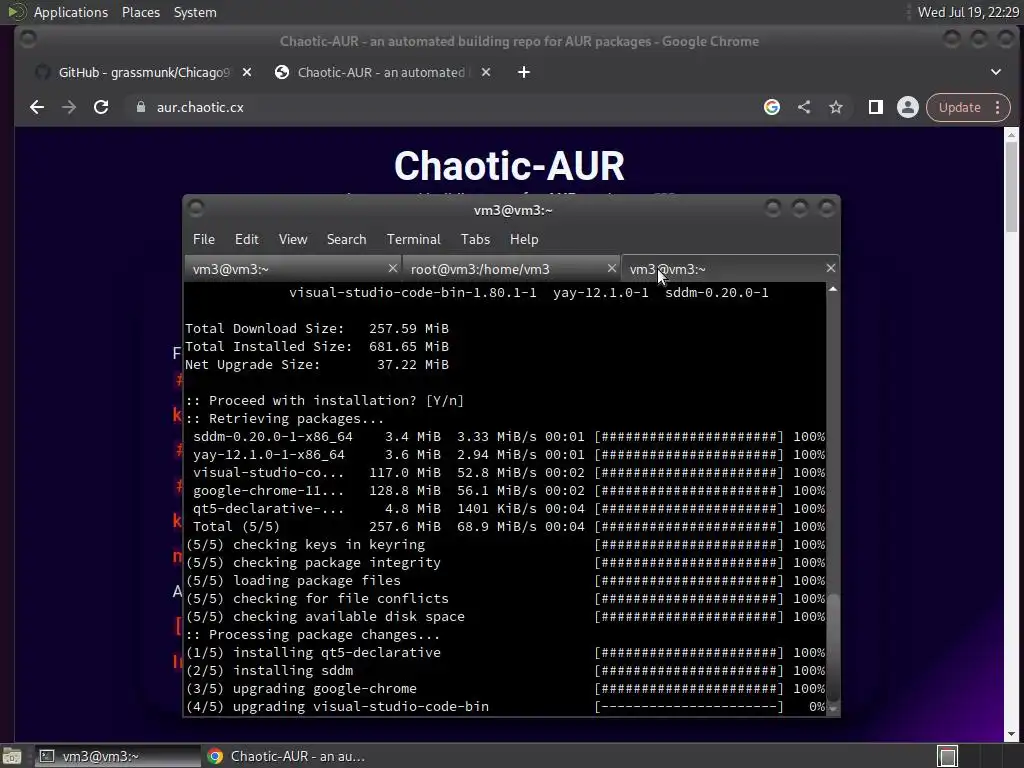The height and width of the screenshot is (768, 1024).
Task: Open the terminal Help menu
Action: (x=524, y=239)
